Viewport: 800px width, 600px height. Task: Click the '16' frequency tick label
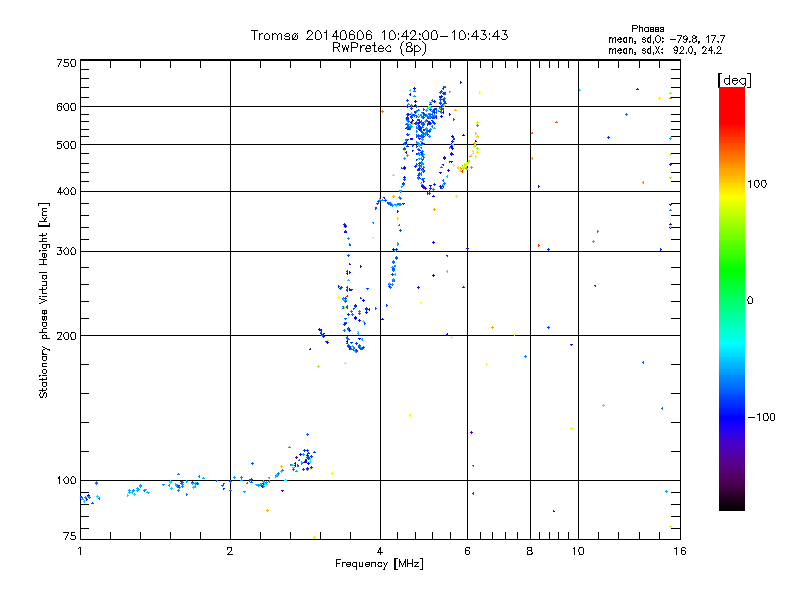click(680, 551)
